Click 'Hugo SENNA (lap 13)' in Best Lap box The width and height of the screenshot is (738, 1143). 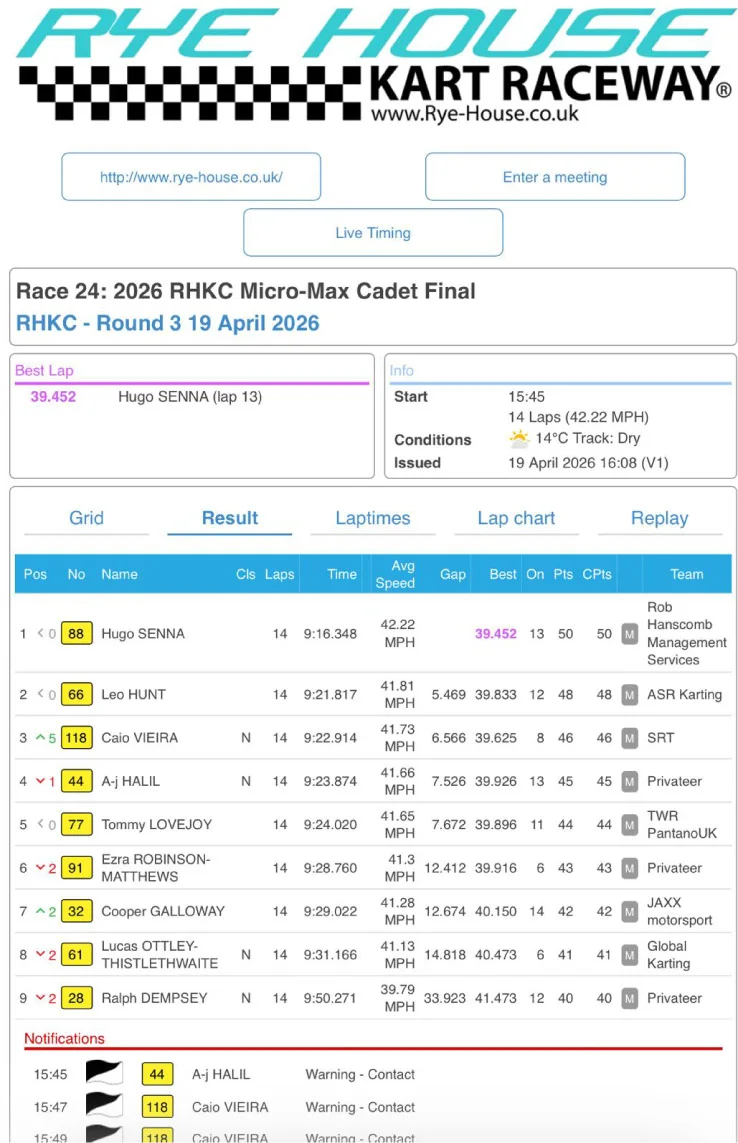[x=190, y=397]
